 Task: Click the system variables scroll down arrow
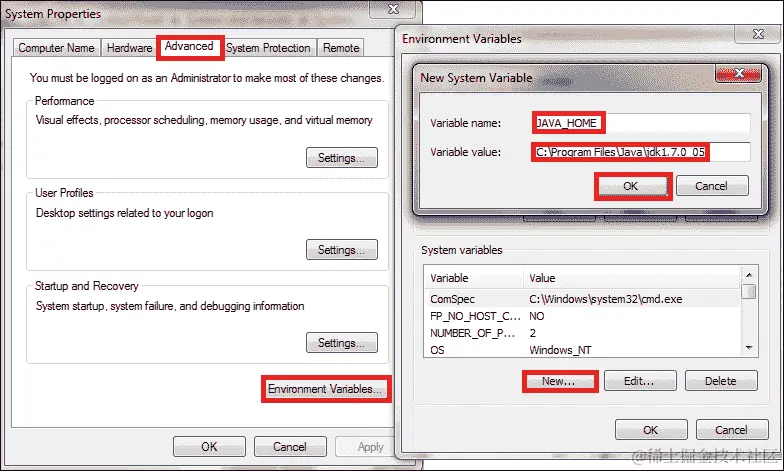click(x=749, y=348)
